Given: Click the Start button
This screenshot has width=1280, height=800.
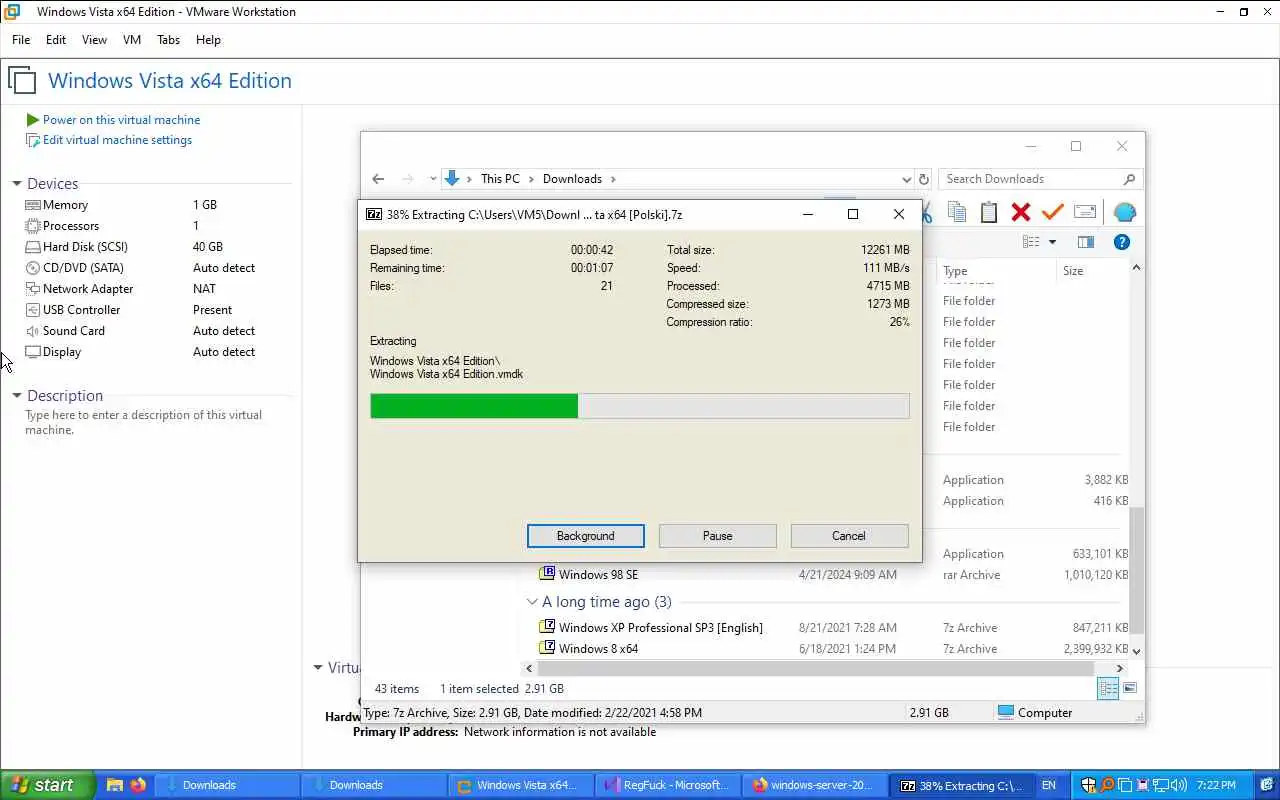Looking at the screenshot, I should 48,785.
